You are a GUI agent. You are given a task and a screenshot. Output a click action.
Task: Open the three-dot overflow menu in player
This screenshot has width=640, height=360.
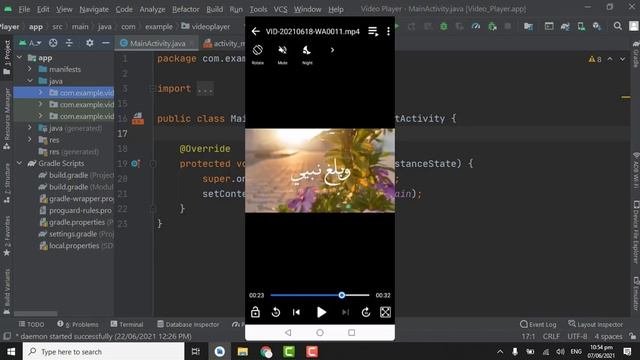(388, 31)
